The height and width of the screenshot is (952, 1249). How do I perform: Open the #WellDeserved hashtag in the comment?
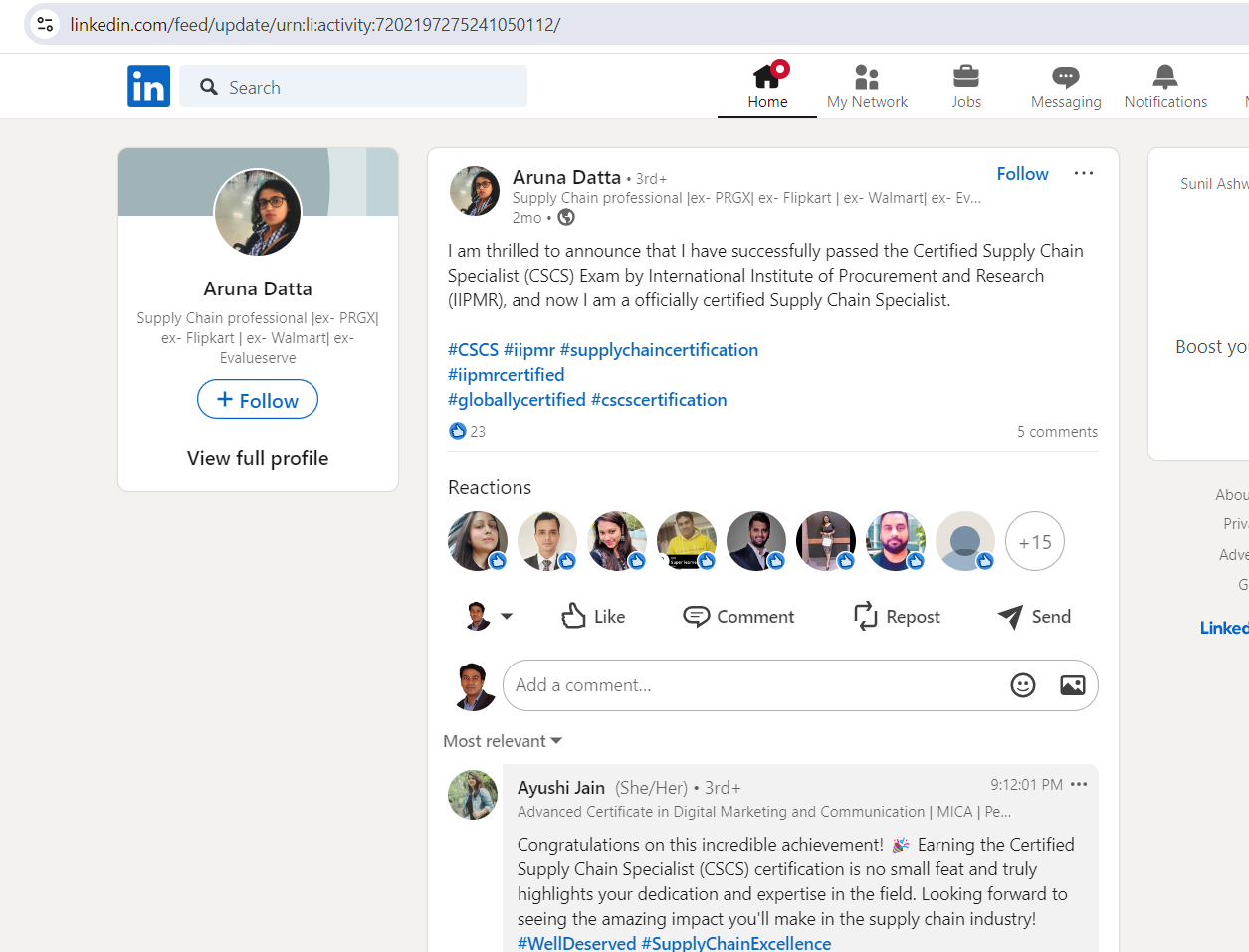click(x=576, y=943)
